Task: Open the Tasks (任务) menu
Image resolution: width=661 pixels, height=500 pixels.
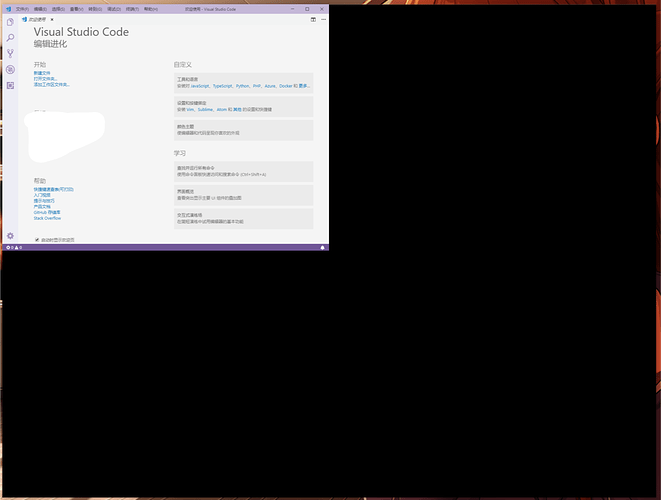Action: [x=132, y=9]
